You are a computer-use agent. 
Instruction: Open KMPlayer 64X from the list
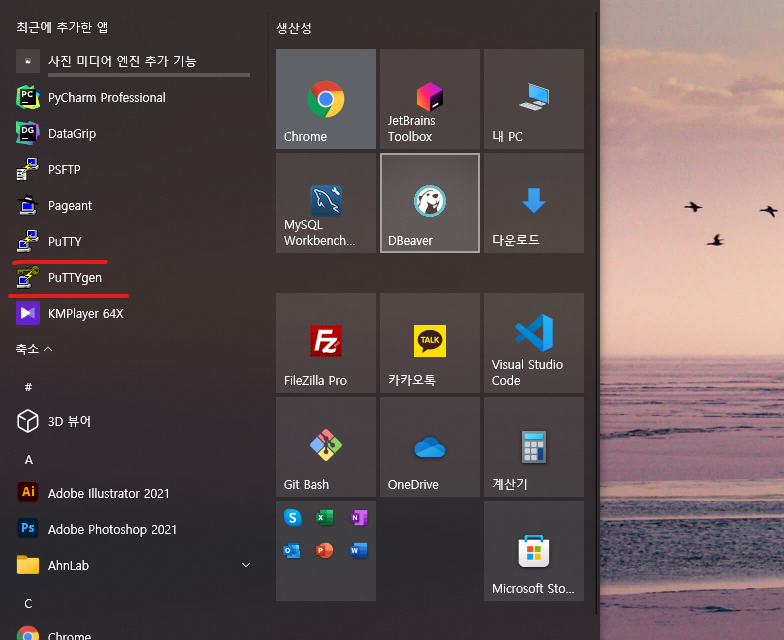(133, 314)
